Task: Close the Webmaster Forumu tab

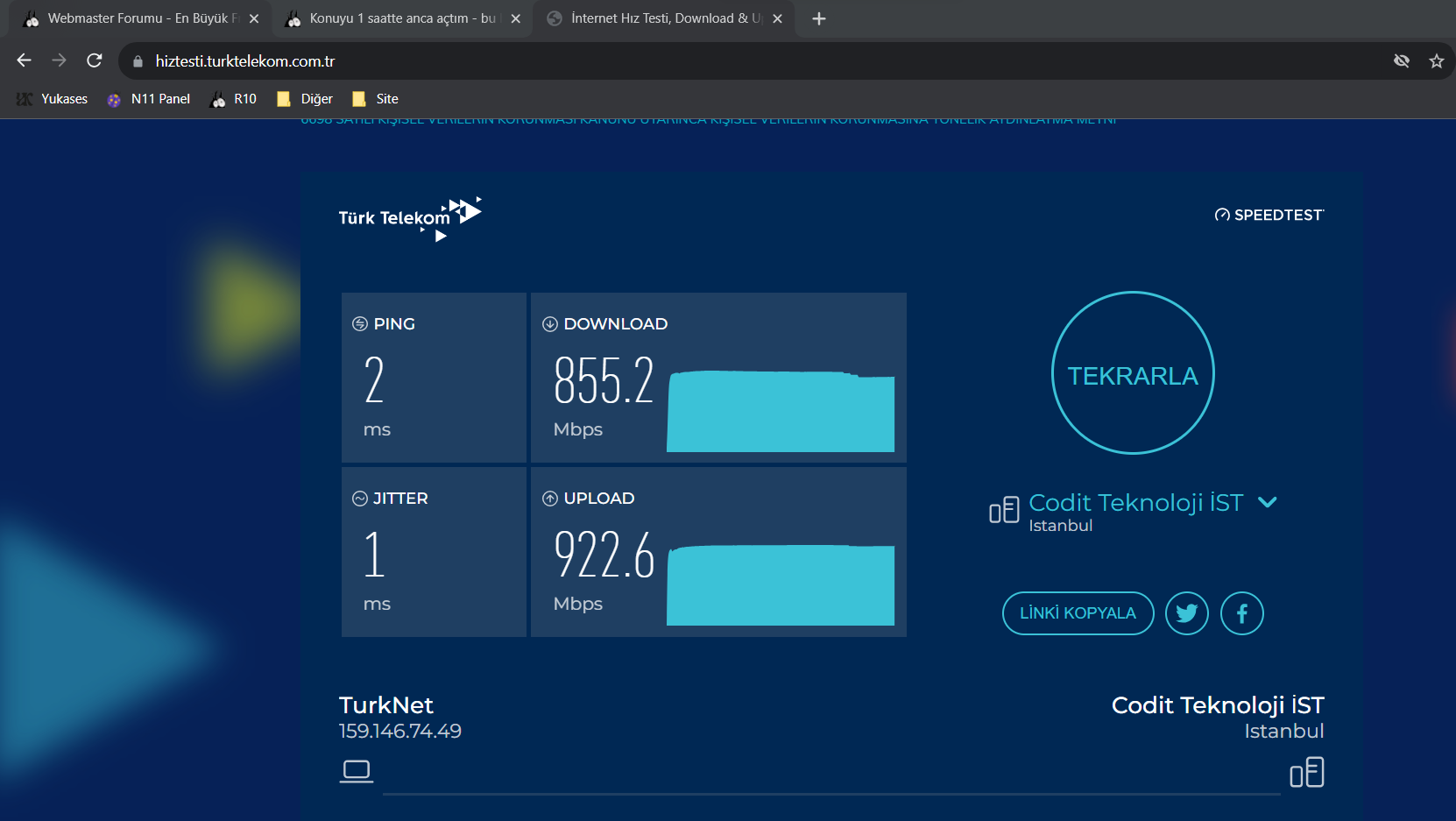Action: [254, 18]
